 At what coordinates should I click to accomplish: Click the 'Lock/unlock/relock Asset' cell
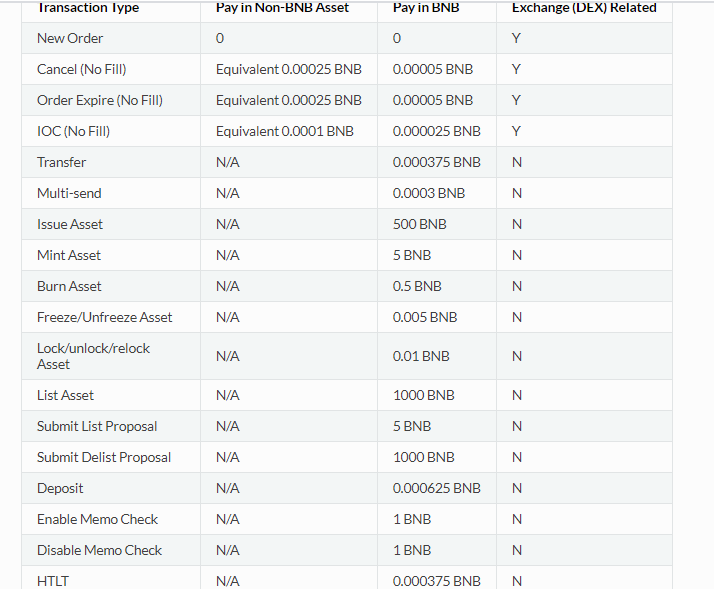pyautogui.click(x=93, y=356)
